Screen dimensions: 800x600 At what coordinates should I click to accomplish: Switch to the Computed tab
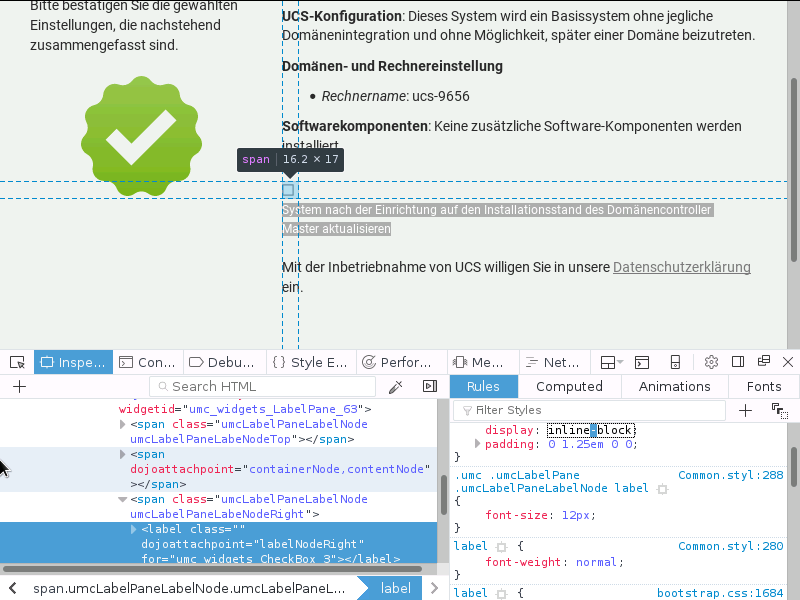click(x=569, y=386)
